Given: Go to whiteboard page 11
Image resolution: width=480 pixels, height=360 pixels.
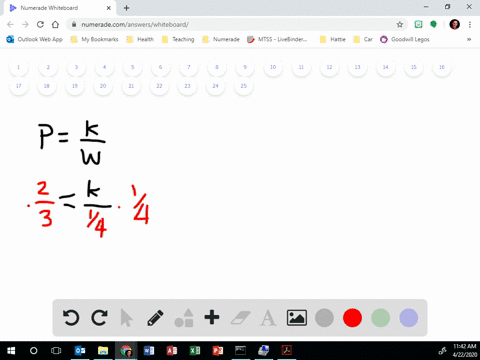Looking at the screenshot, I should coord(301,67).
